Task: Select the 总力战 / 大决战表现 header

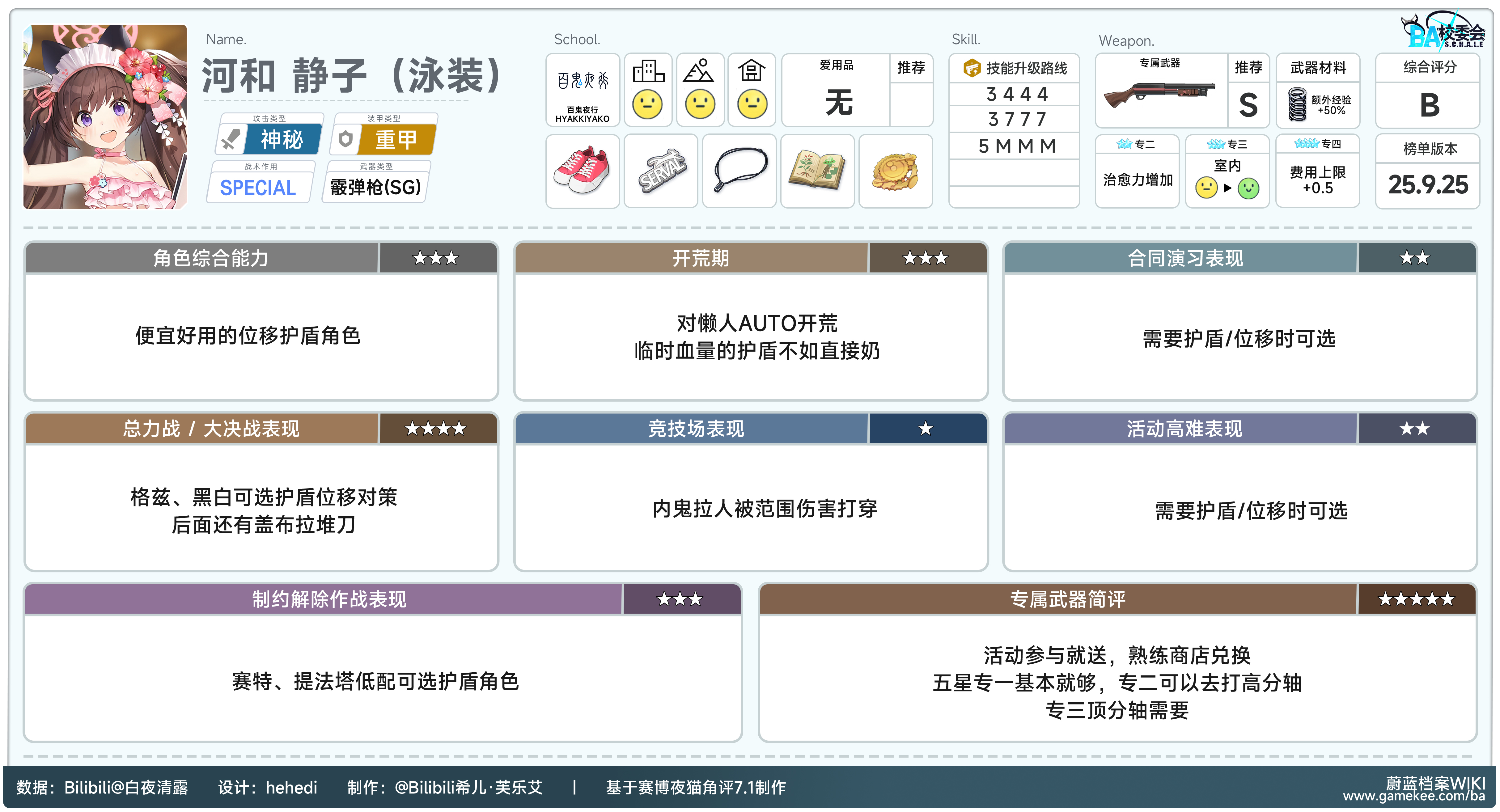Action: tap(210, 429)
